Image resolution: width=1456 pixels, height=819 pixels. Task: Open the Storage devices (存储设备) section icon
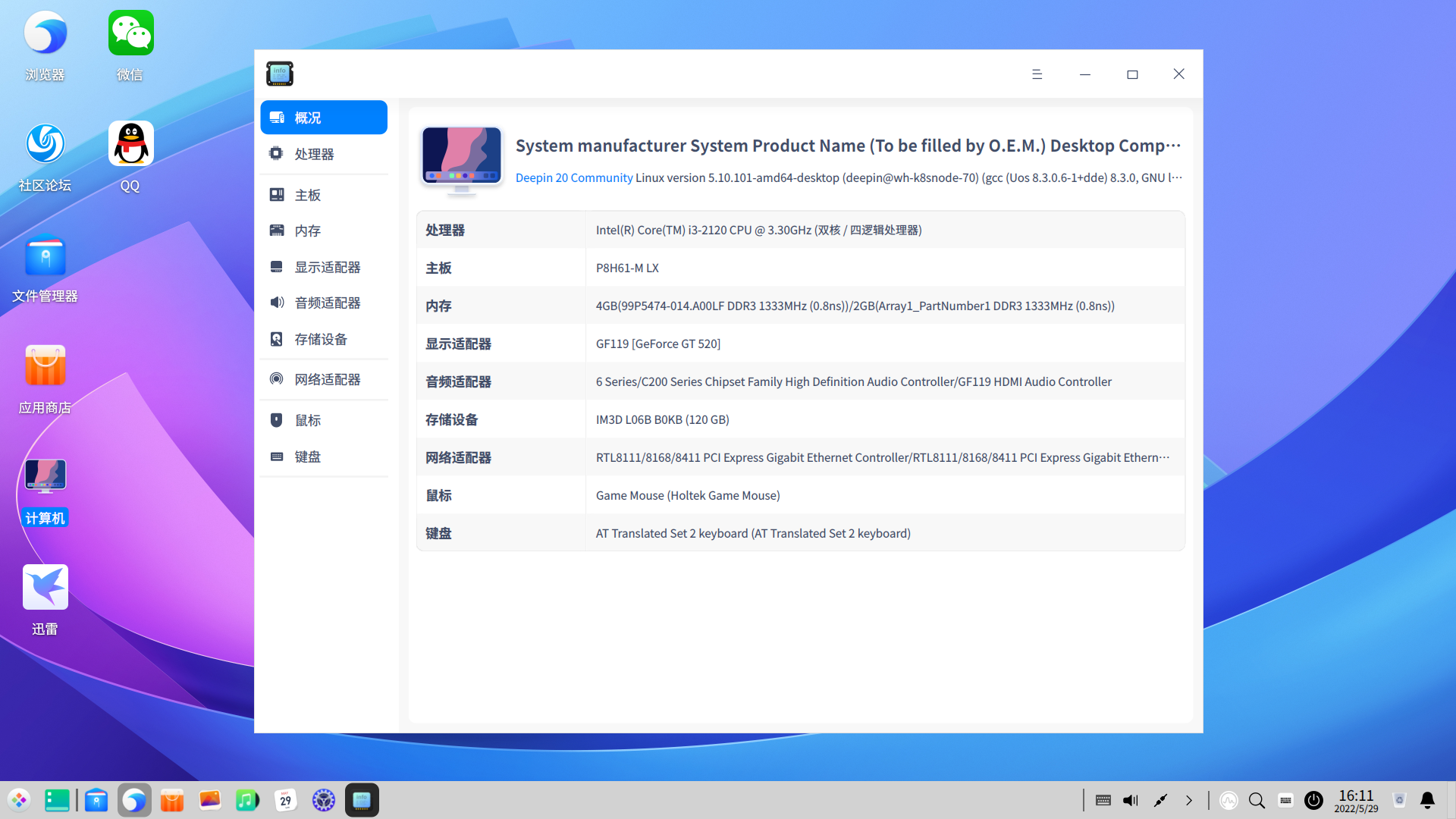point(276,339)
